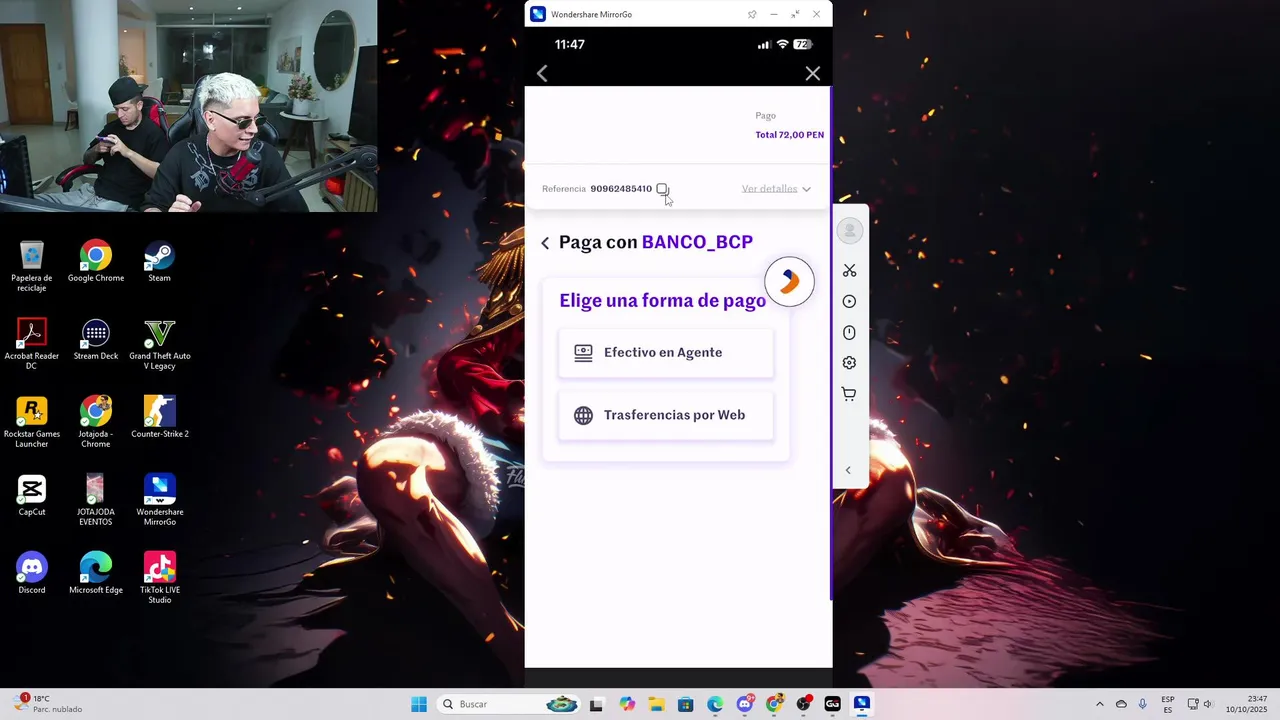
Task: Open File Explorer from the taskbar
Action: click(656, 704)
